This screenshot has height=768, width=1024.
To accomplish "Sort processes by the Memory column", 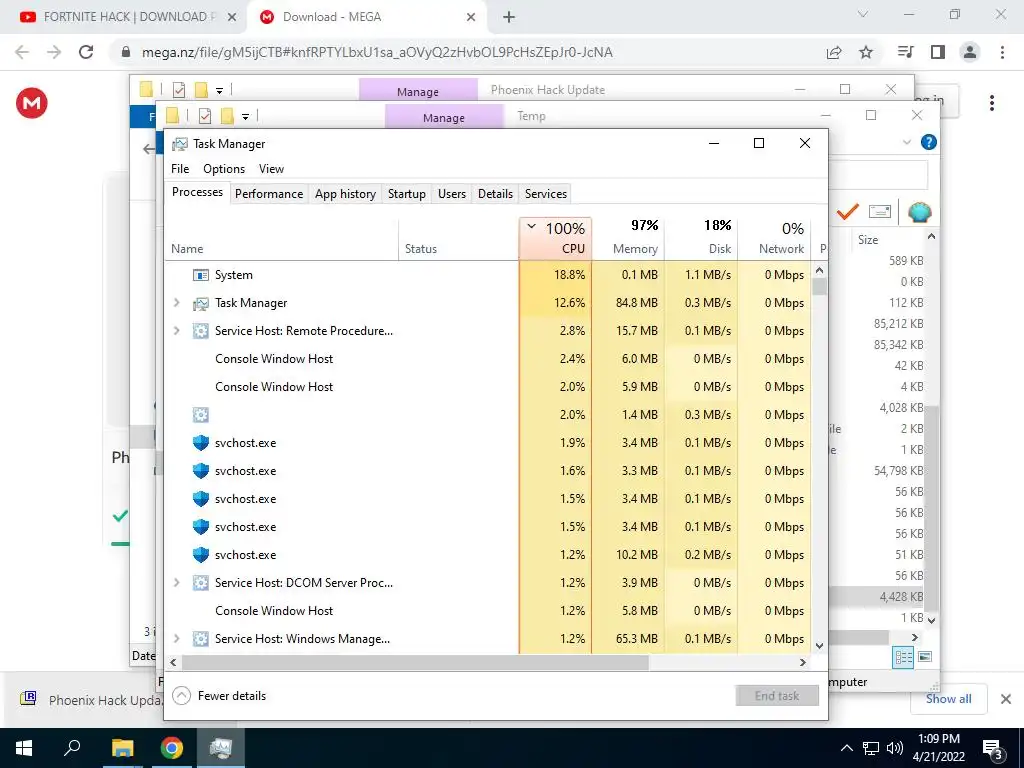I will 628,238.
